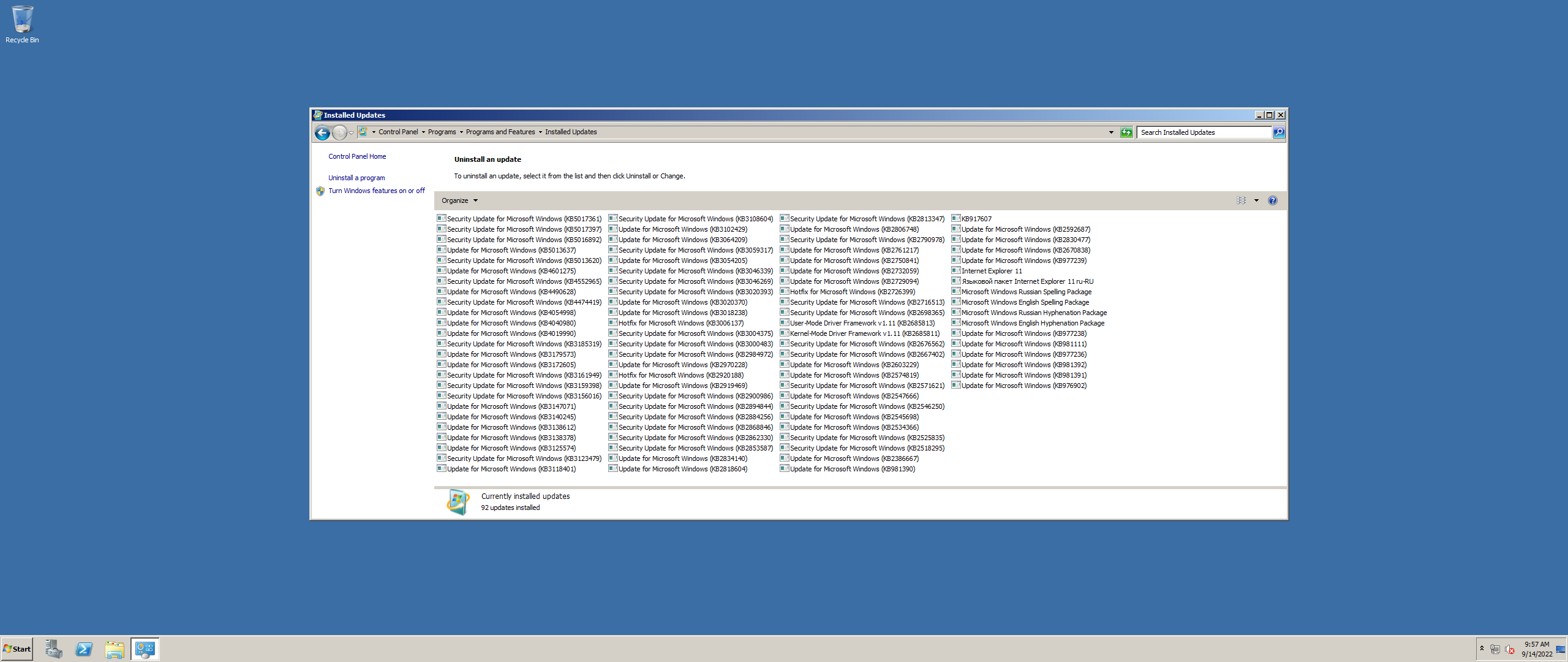Open the Start menu

pos(17,649)
